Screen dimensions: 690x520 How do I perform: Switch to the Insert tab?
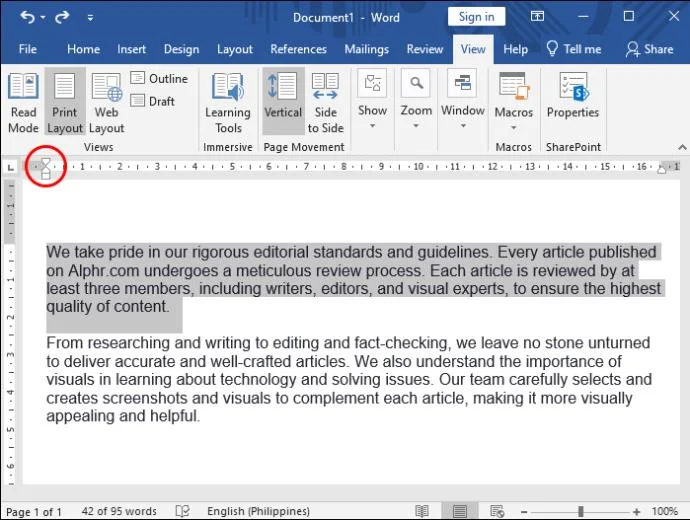tap(131, 49)
